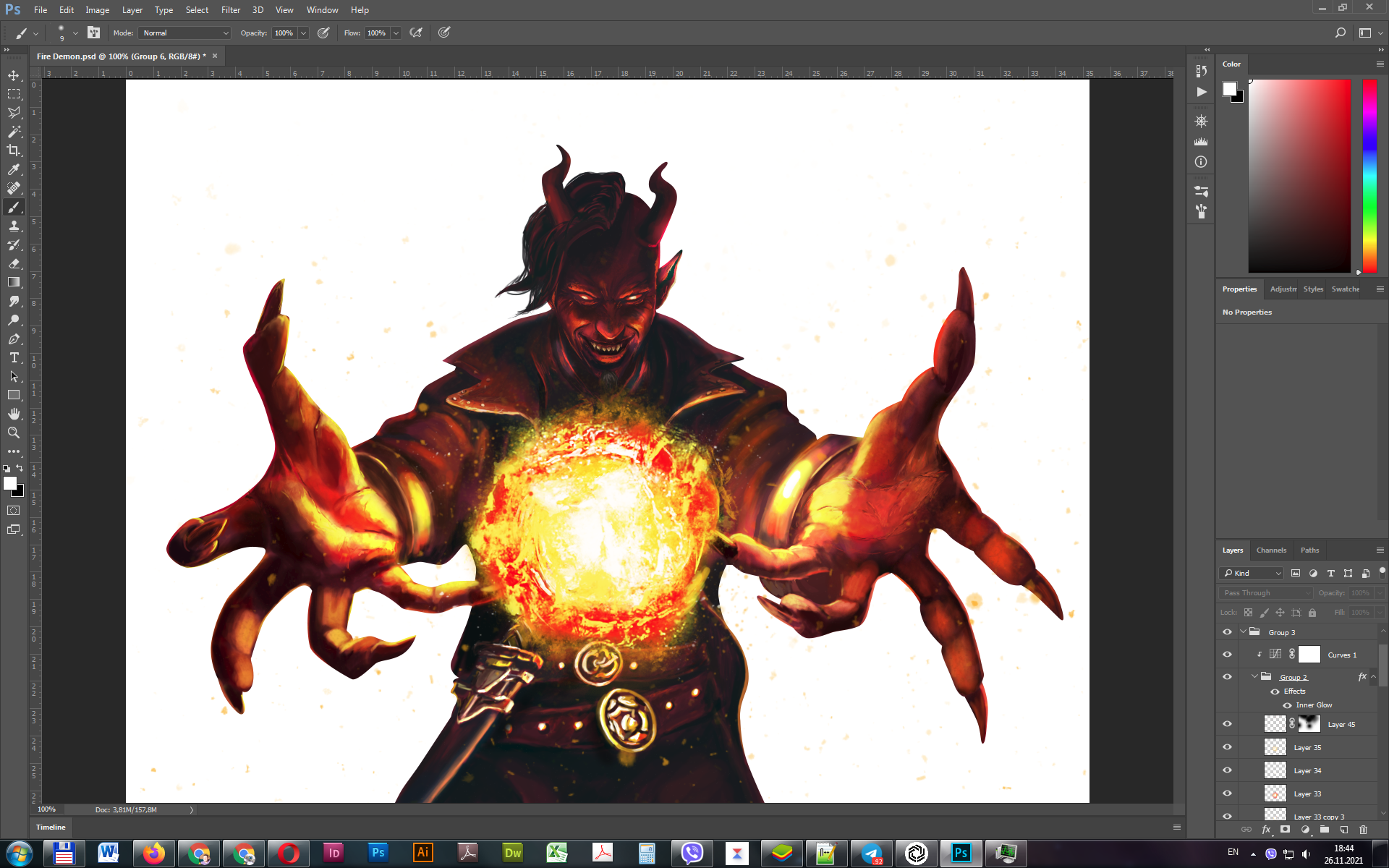Select the Clone Stamp tool
This screenshot has width=1389, height=868.
(x=14, y=226)
